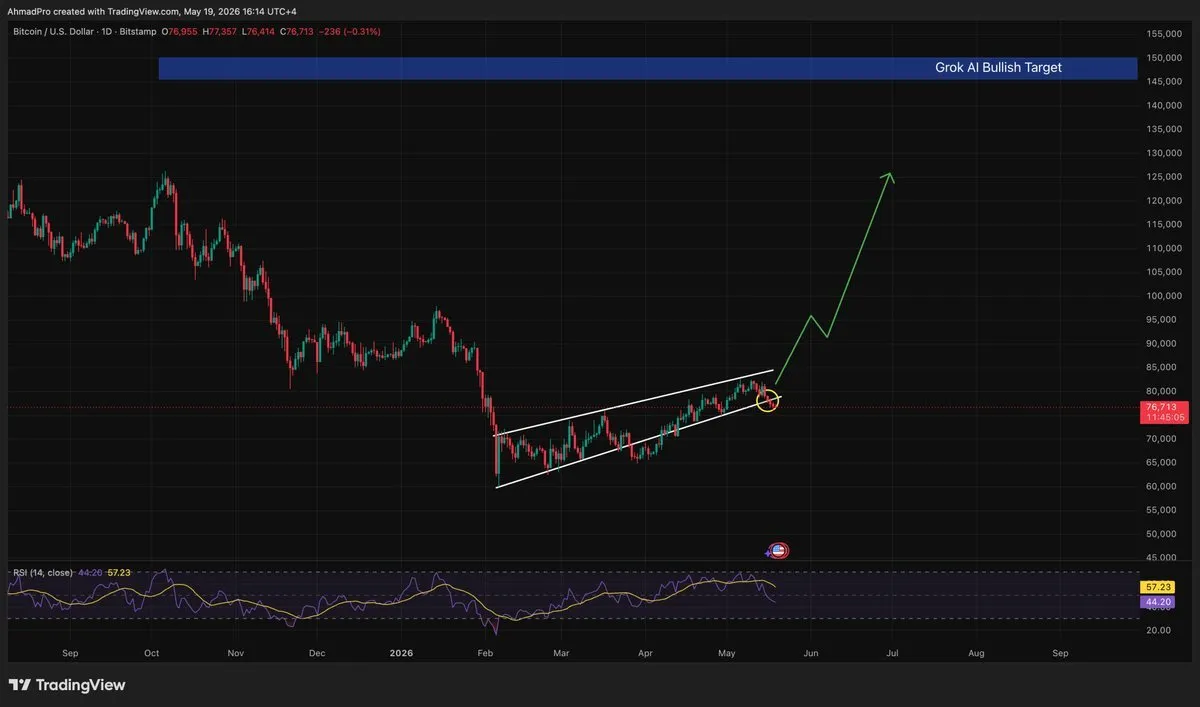Click the 140,000 price axis label
The width and height of the screenshot is (1200, 707).
click(1164, 105)
